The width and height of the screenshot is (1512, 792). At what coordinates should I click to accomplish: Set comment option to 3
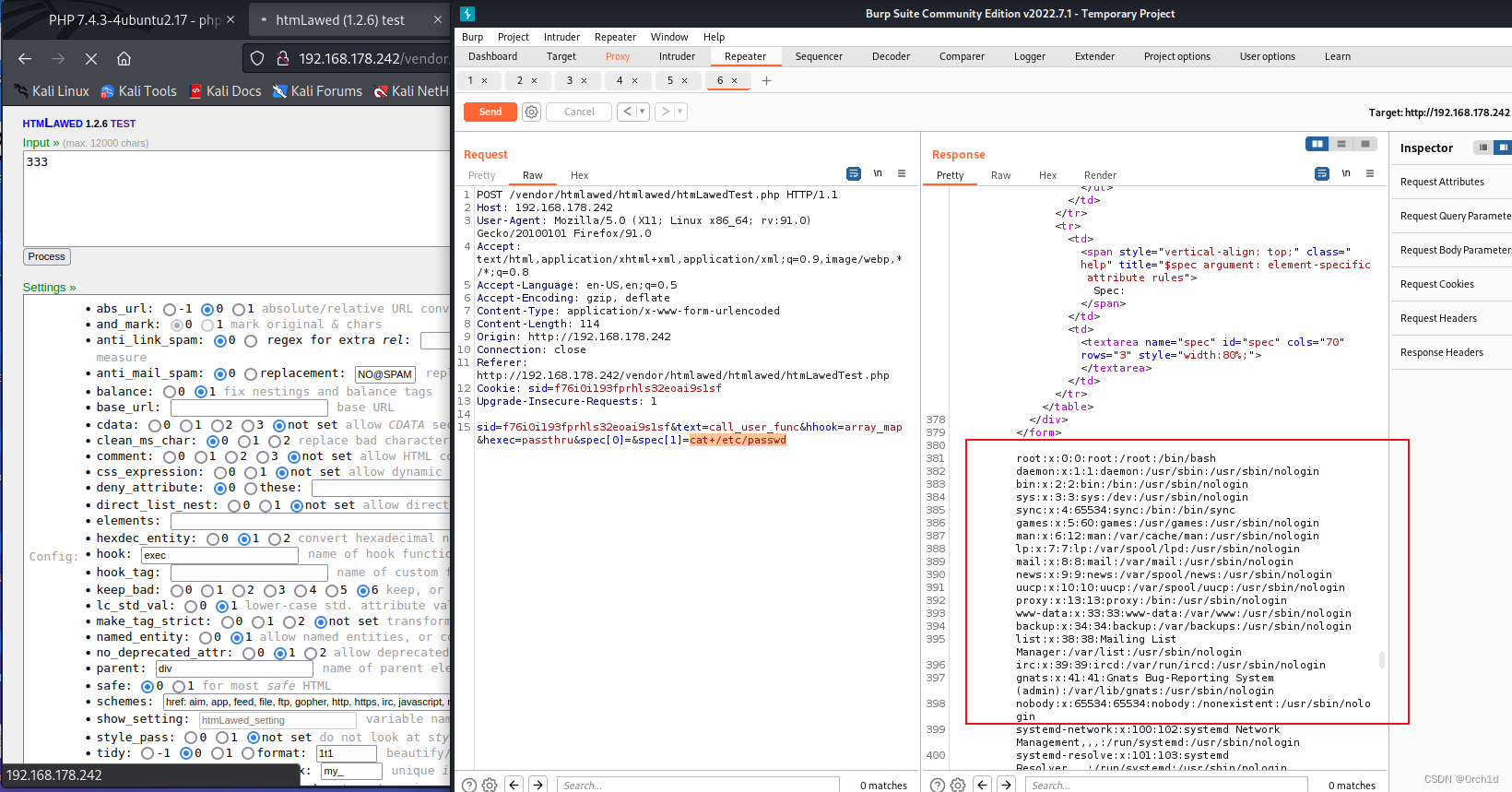[264, 456]
